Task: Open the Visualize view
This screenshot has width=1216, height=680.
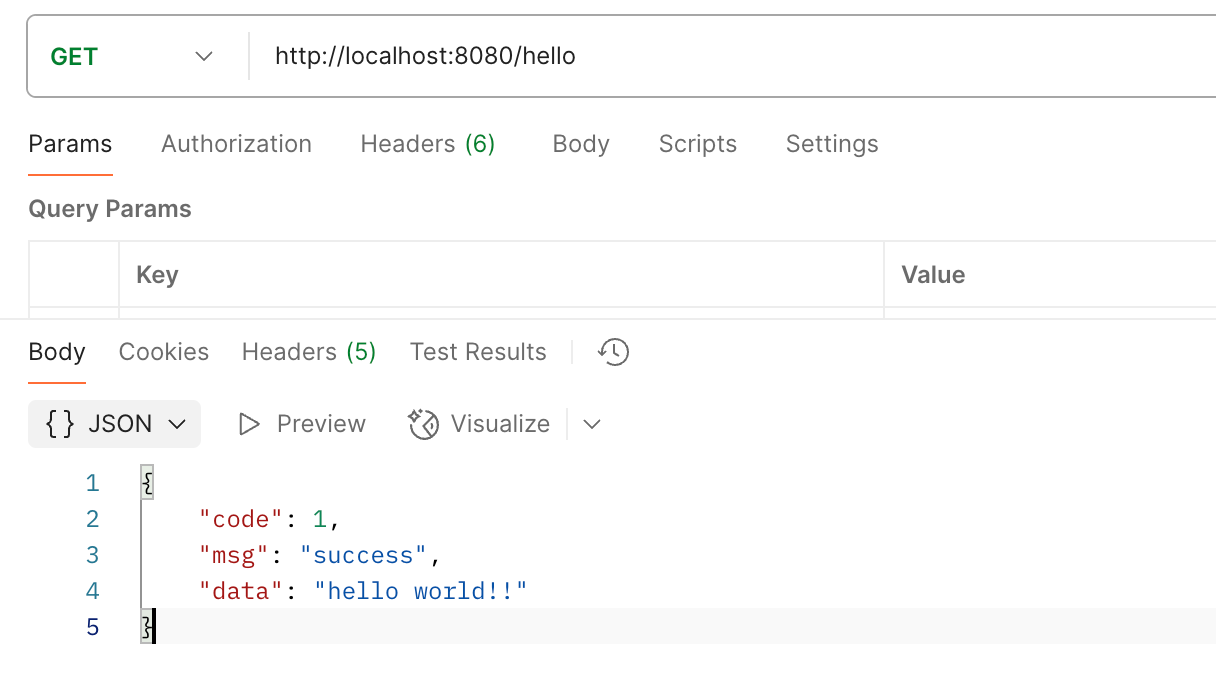Action: (x=500, y=423)
